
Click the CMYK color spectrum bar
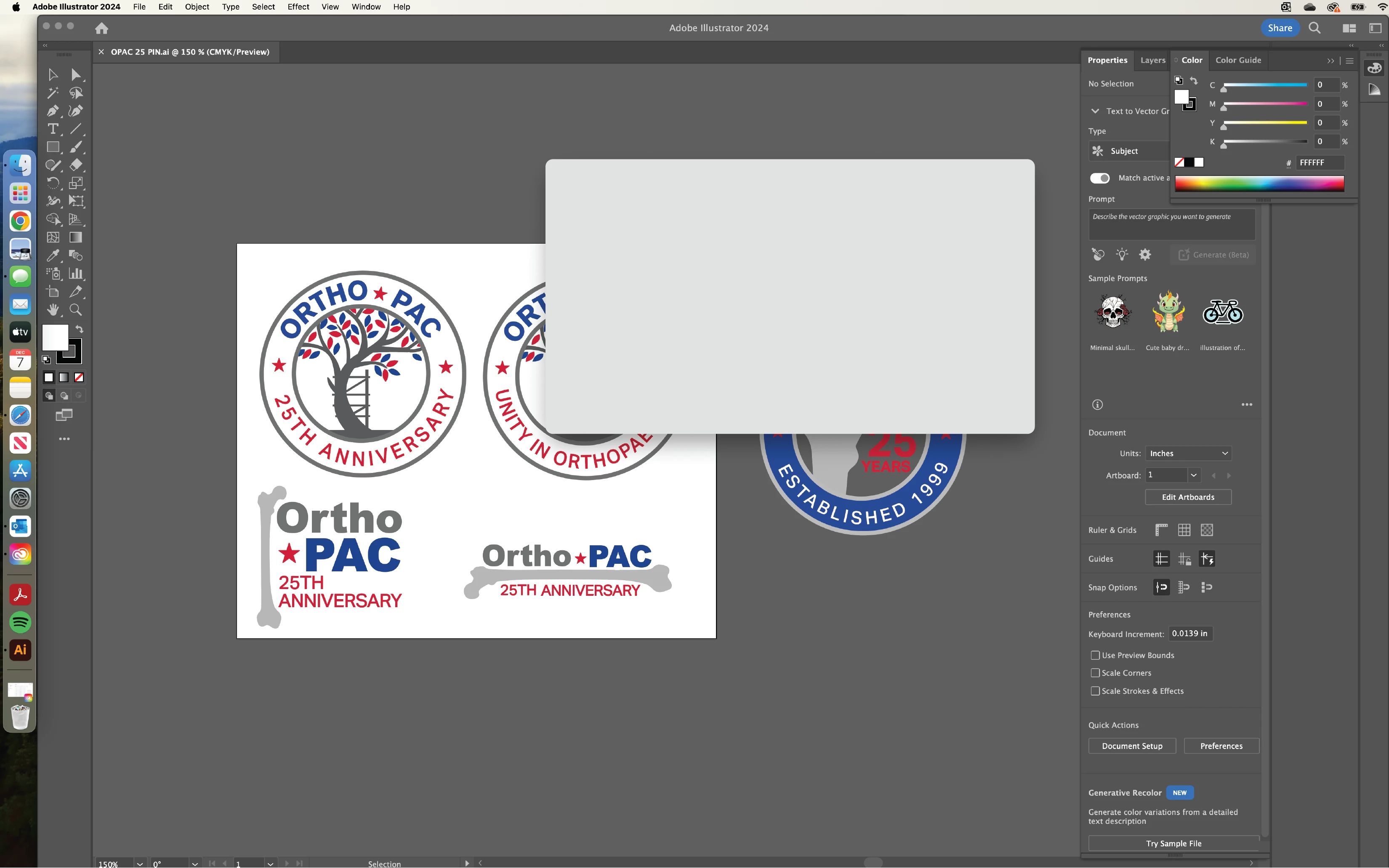1259,184
